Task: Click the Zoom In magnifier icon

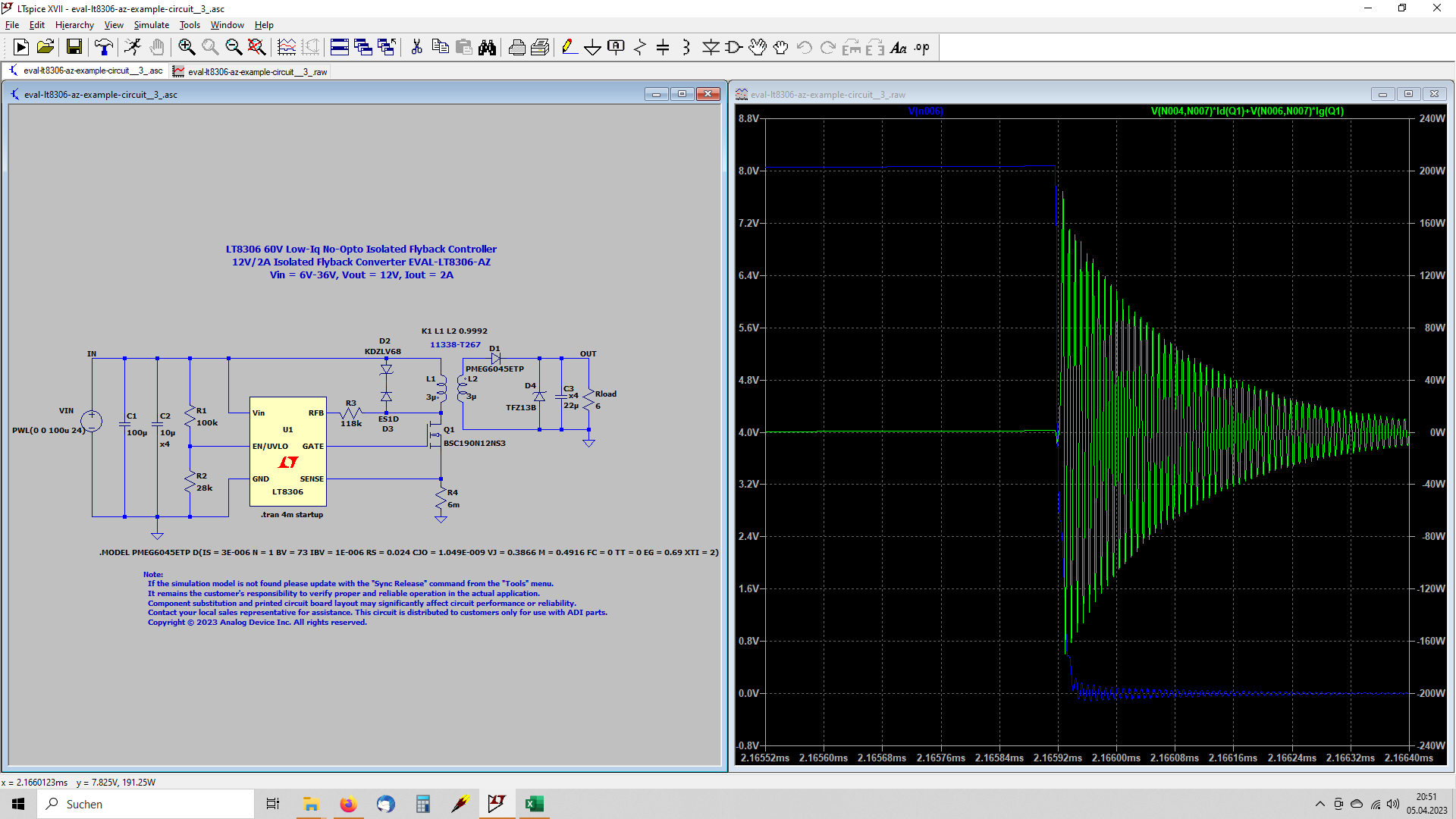Action: click(x=187, y=47)
